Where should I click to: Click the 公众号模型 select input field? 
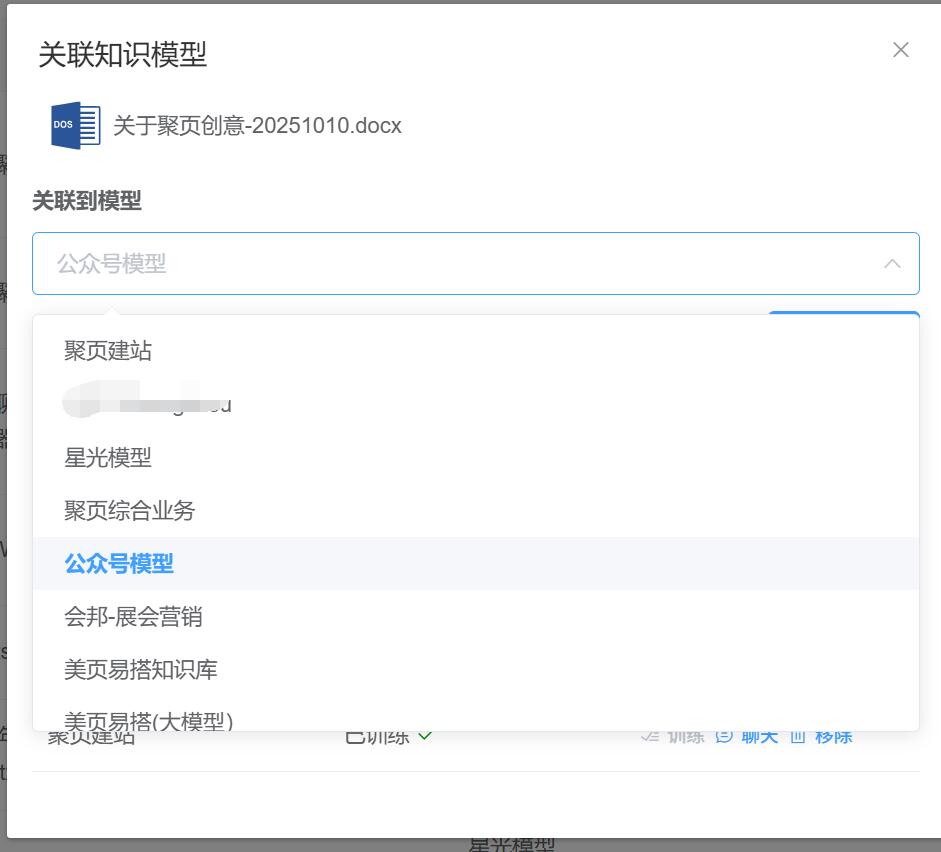pyautogui.click(x=450, y=264)
